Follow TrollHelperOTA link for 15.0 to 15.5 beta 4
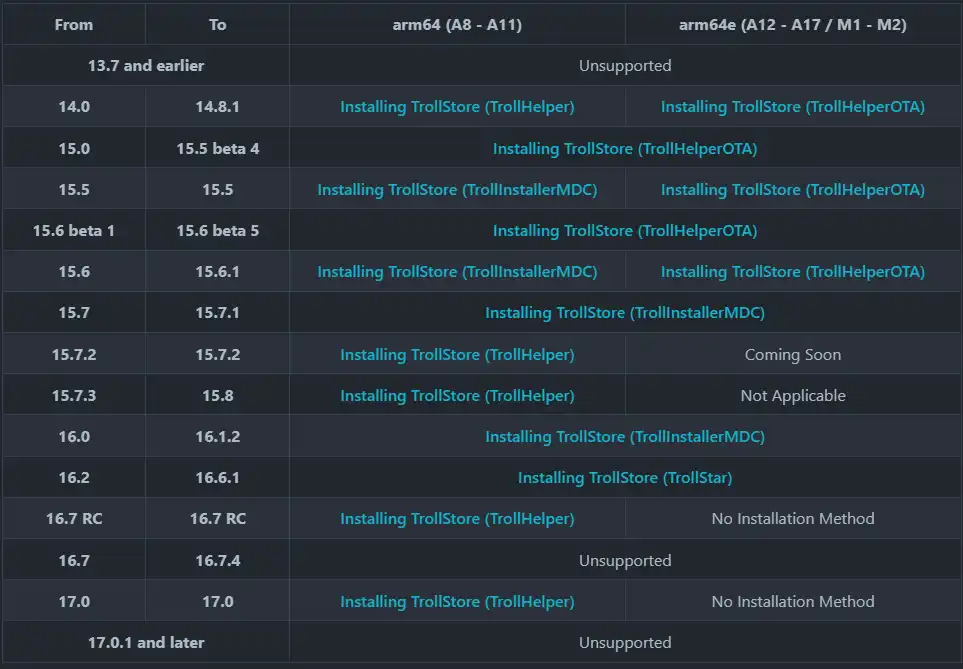963x669 pixels. [625, 149]
